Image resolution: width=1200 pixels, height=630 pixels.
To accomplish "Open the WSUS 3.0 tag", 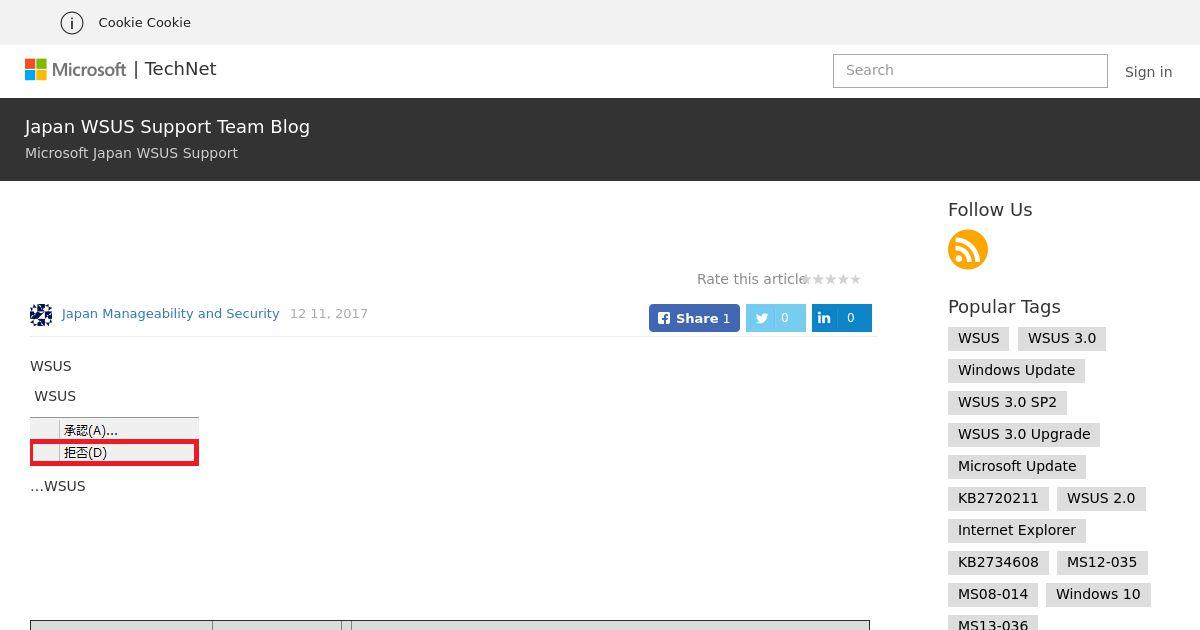I will coord(1062,339).
